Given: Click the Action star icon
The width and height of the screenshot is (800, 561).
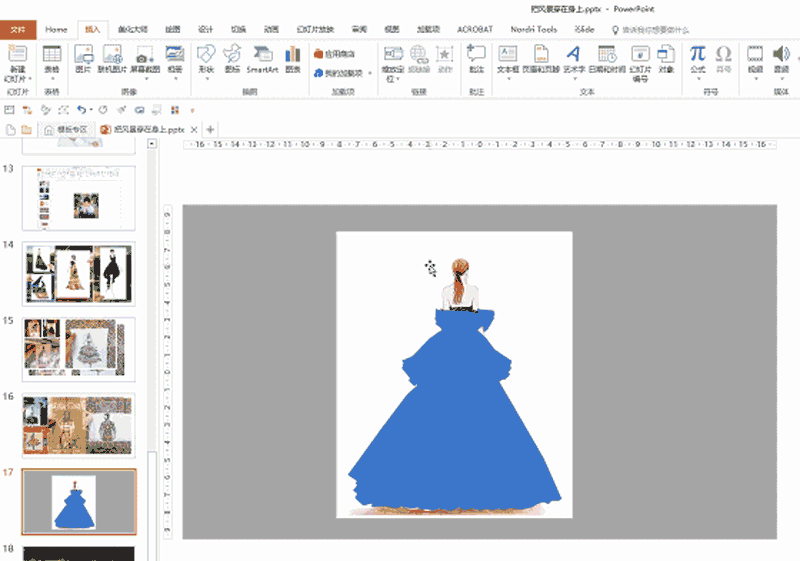Looking at the screenshot, I should click(444, 54).
